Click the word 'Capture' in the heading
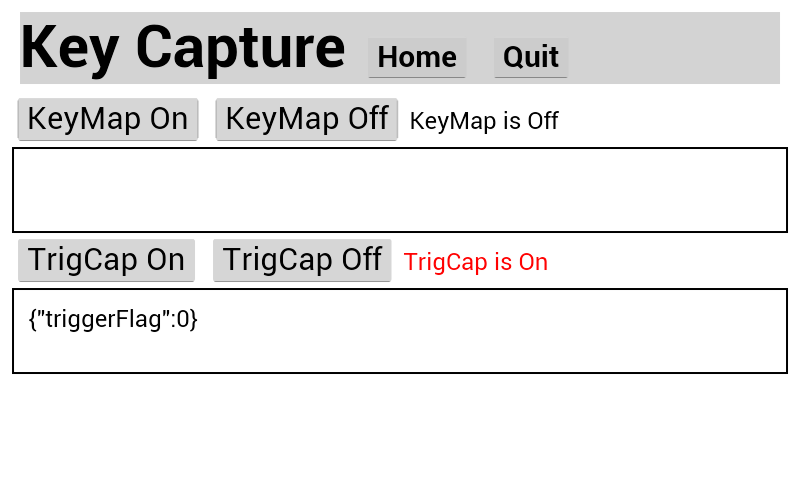800x480 pixels. pyautogui.click(x=240, y=47)
